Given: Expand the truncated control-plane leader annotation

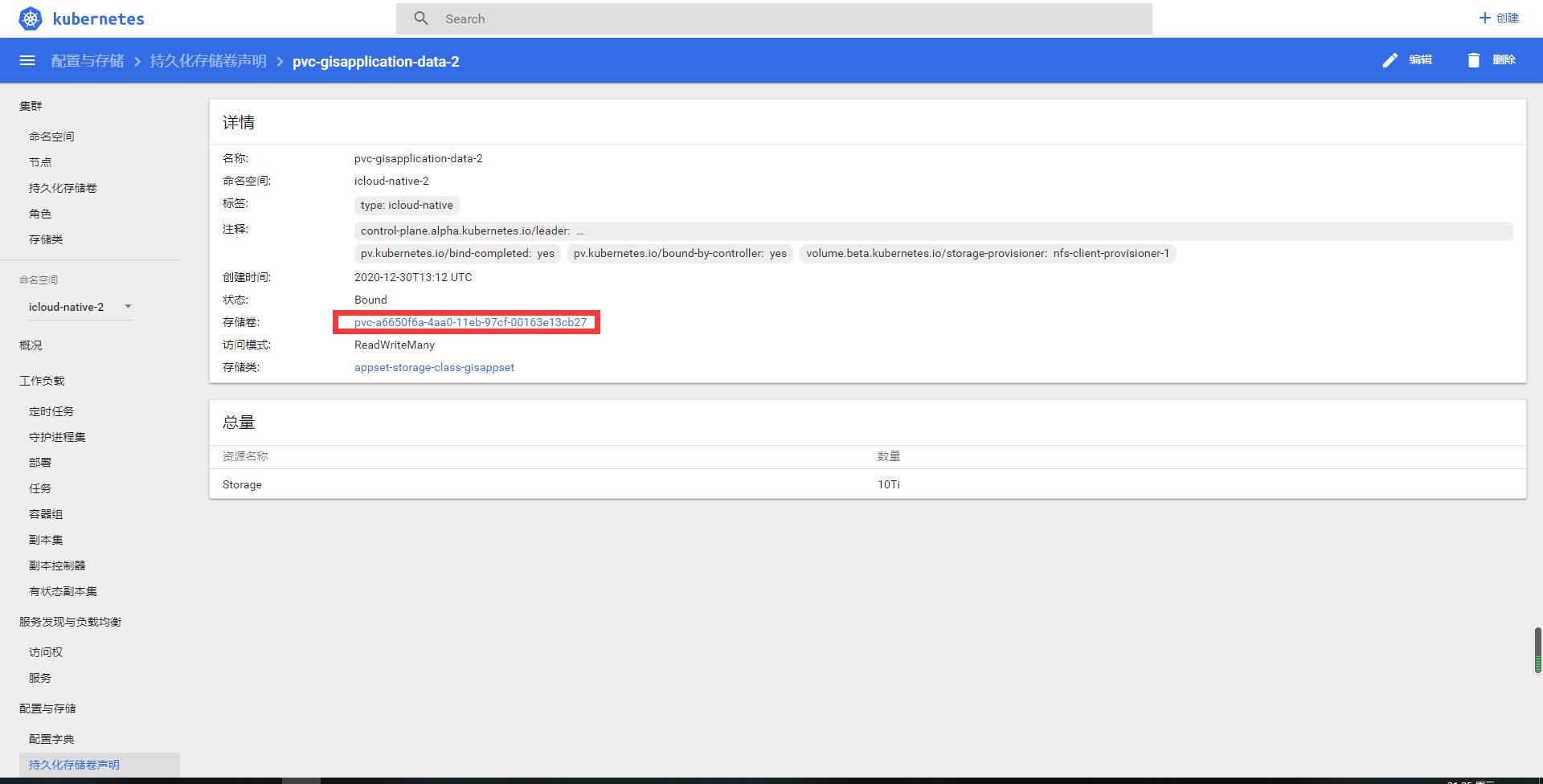Looking at the screenshot, I should click(580, 231).
